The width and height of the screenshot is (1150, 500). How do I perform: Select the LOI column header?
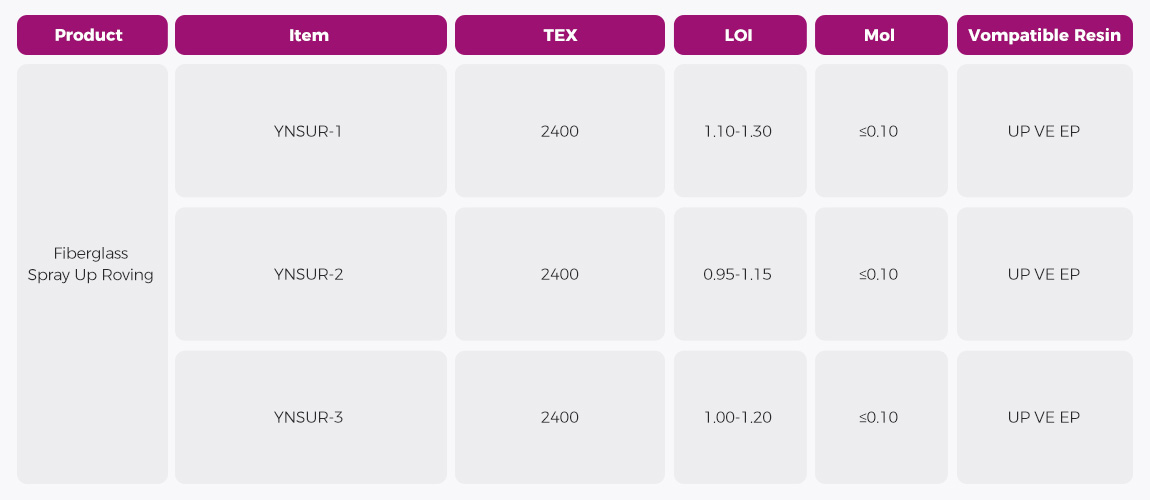[739, 35]
